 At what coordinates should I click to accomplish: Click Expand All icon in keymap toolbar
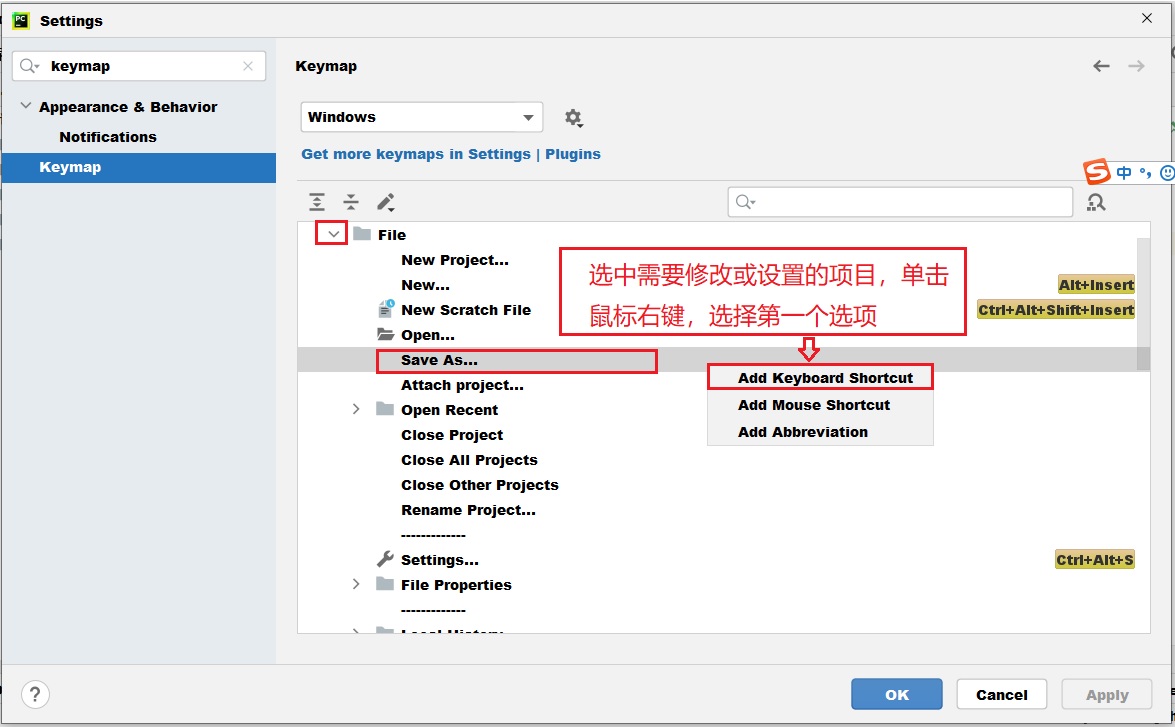click(317, 202)
